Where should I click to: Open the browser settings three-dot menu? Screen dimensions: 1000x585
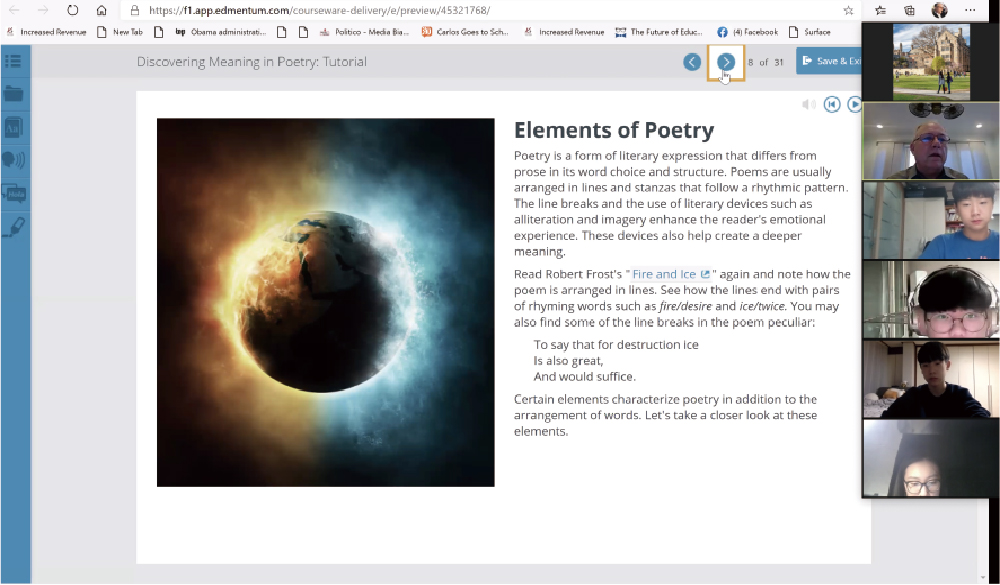point(970,10)
